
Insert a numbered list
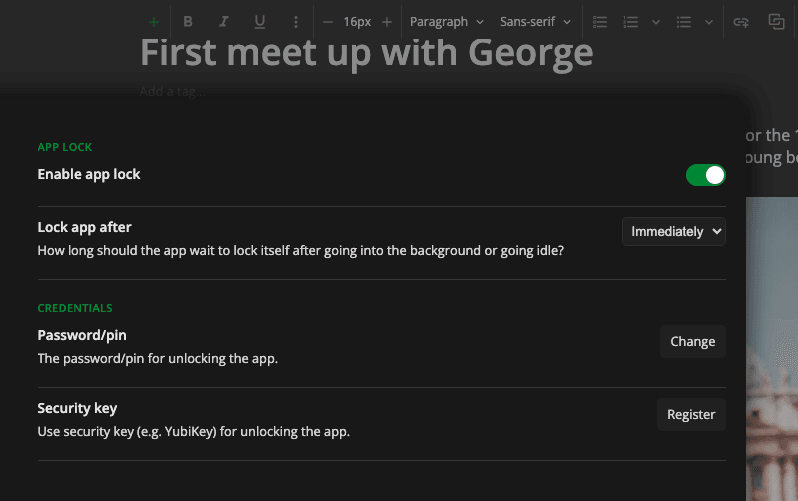(631, 21)
